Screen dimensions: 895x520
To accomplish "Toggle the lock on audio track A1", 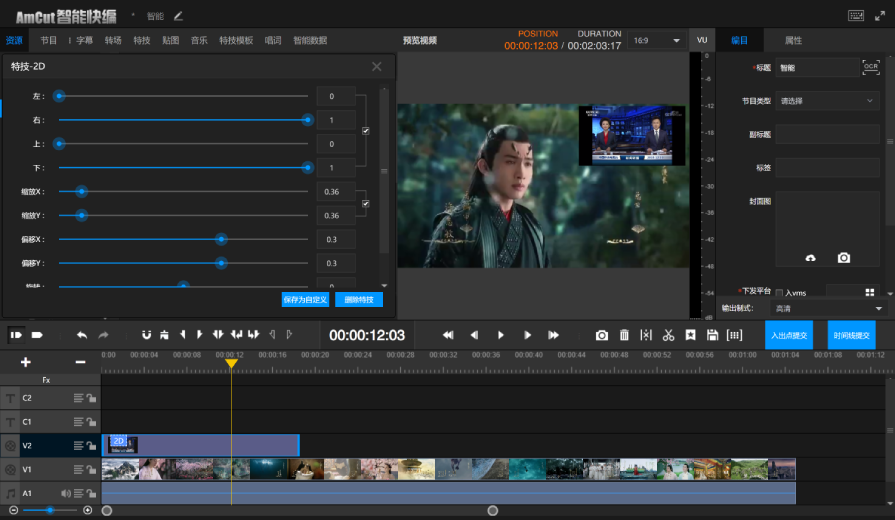I will click(91, 493).
